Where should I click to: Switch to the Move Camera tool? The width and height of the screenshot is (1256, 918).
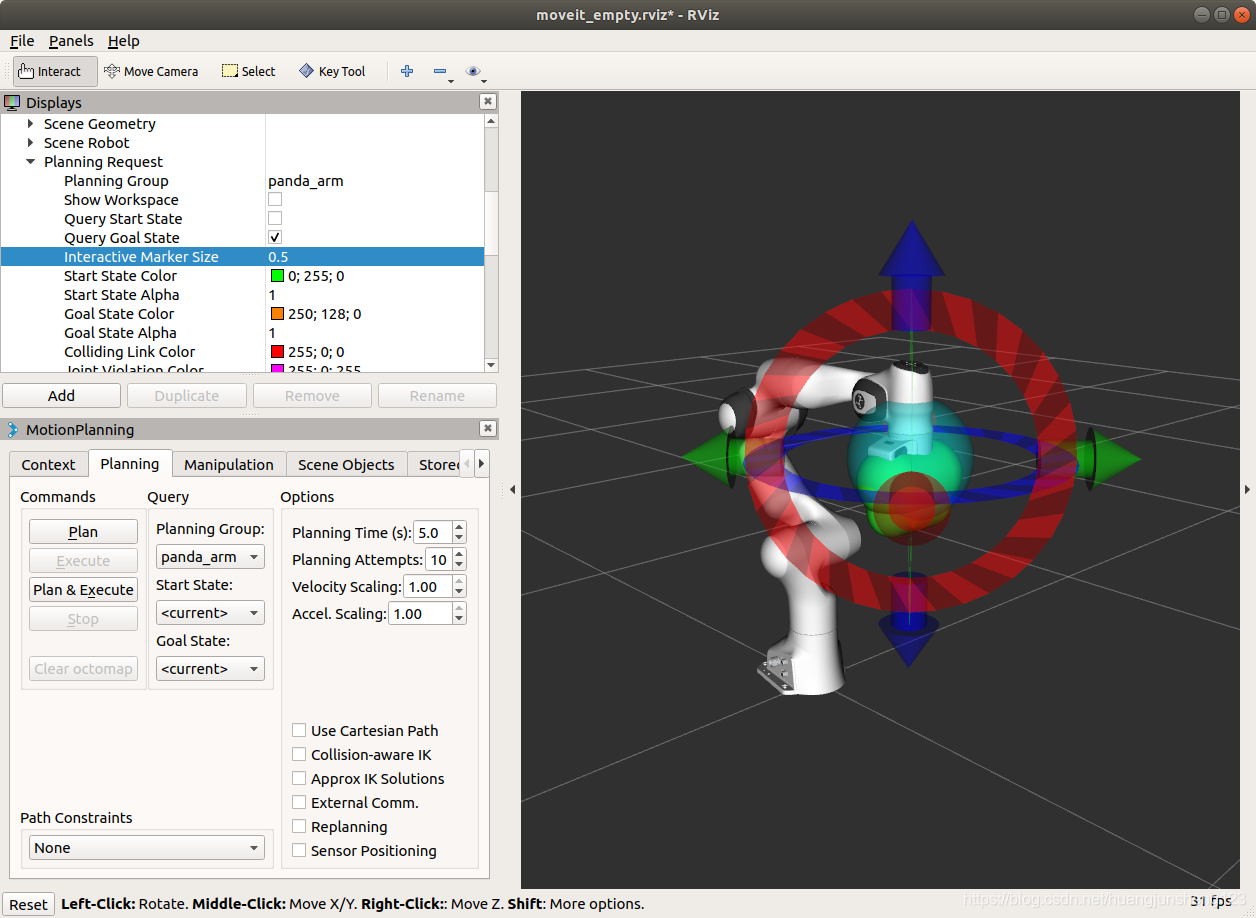[x=151, y=71]
